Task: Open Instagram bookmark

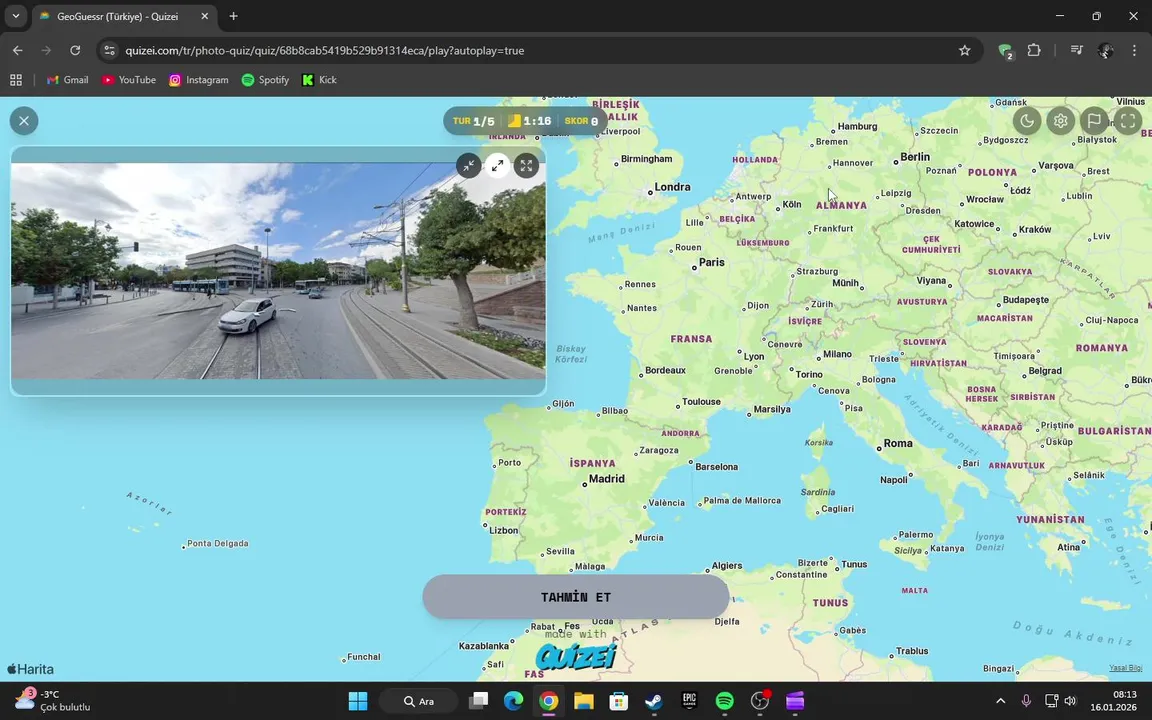Action: (198, 80)
